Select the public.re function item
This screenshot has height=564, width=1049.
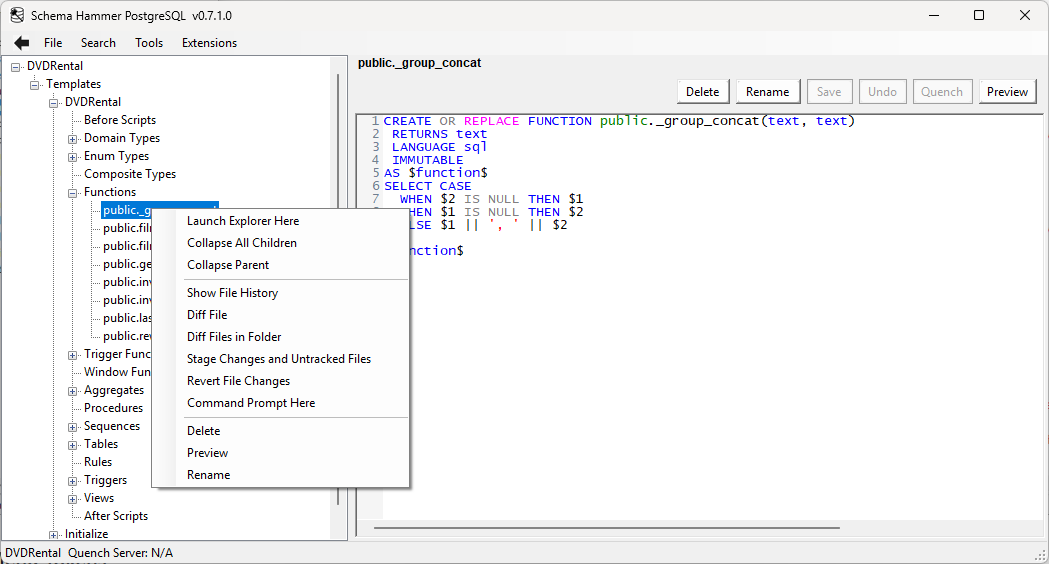pos(127,337)
